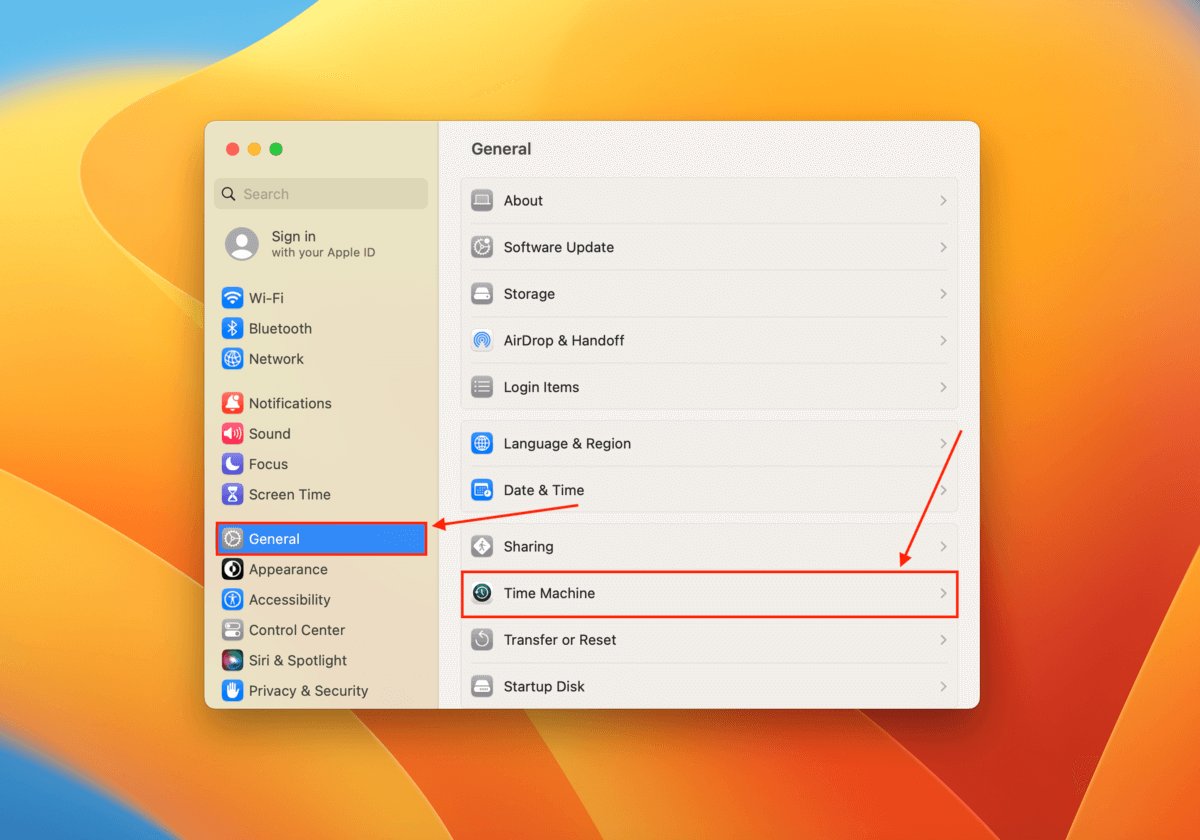
Task: Click the Bluetooth icon in sidebar
Action: tap(233, 328)
